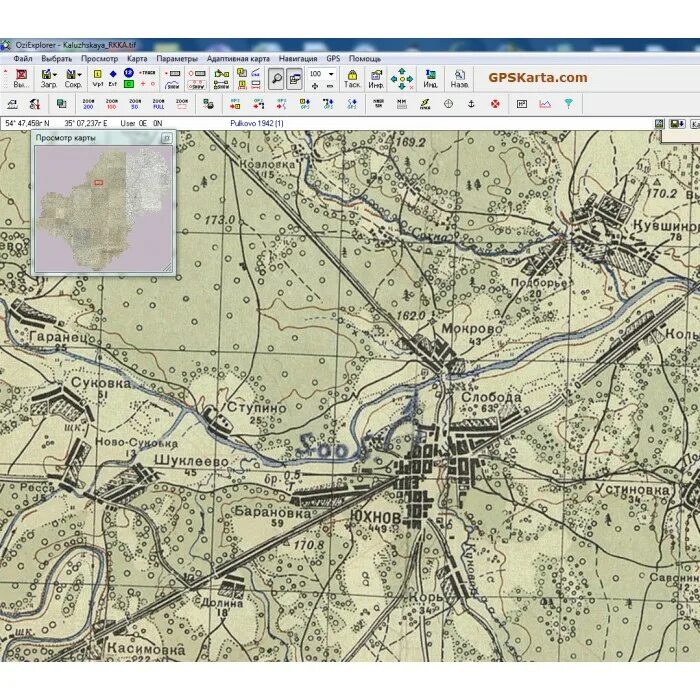
Task: Click the Zoom 100 button
Action: [x=111, y=104]
